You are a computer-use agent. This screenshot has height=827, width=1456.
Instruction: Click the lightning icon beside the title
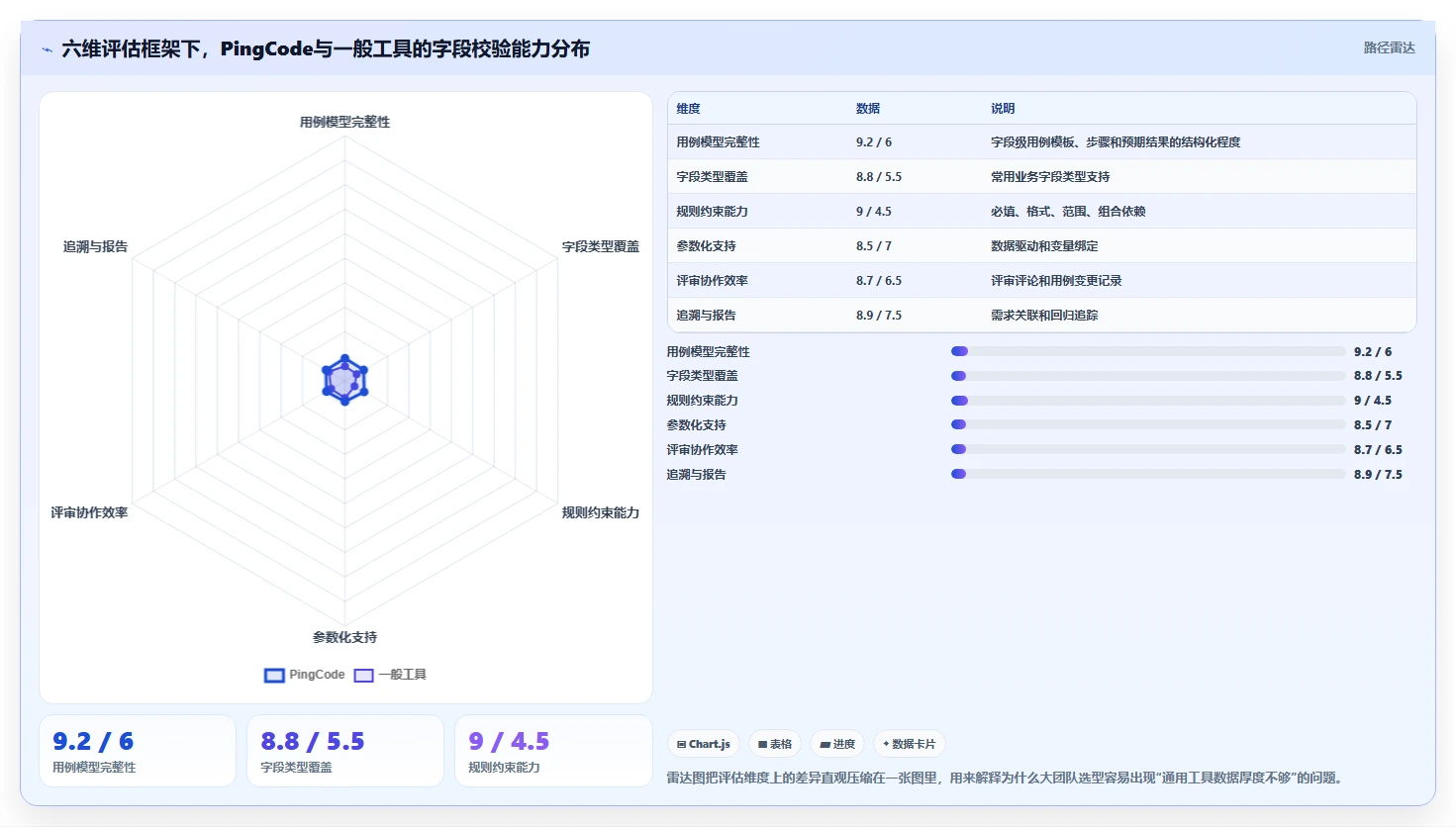47,49
